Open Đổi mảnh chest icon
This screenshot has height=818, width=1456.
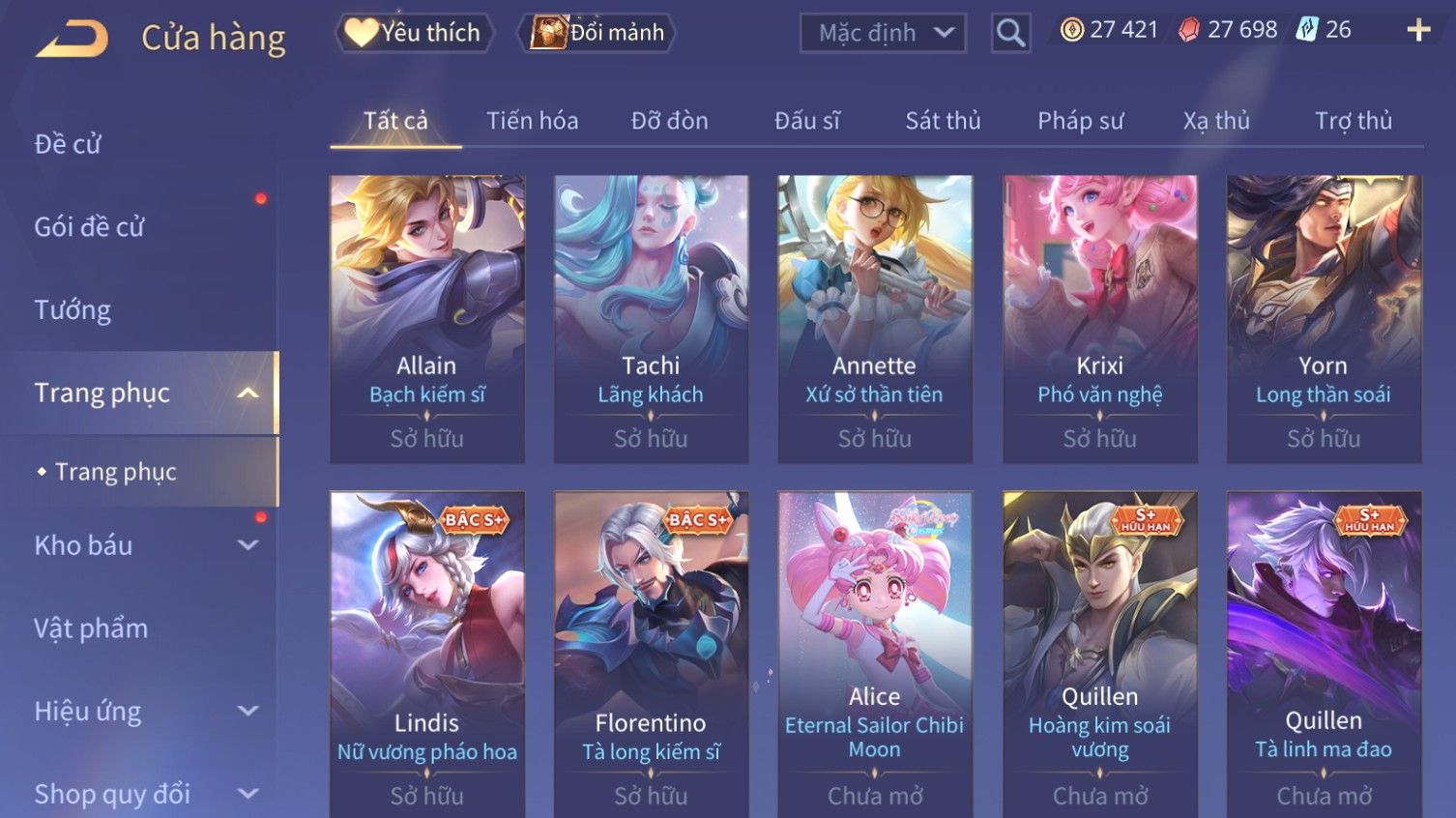click(548, 33)
